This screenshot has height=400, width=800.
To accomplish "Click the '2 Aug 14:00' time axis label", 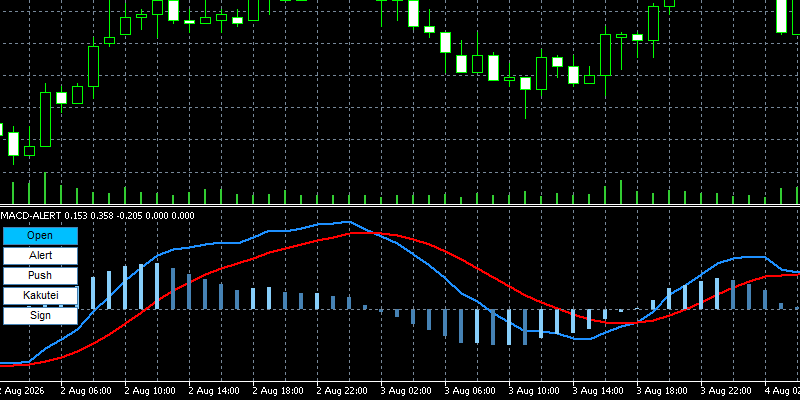I will [214, 391].
